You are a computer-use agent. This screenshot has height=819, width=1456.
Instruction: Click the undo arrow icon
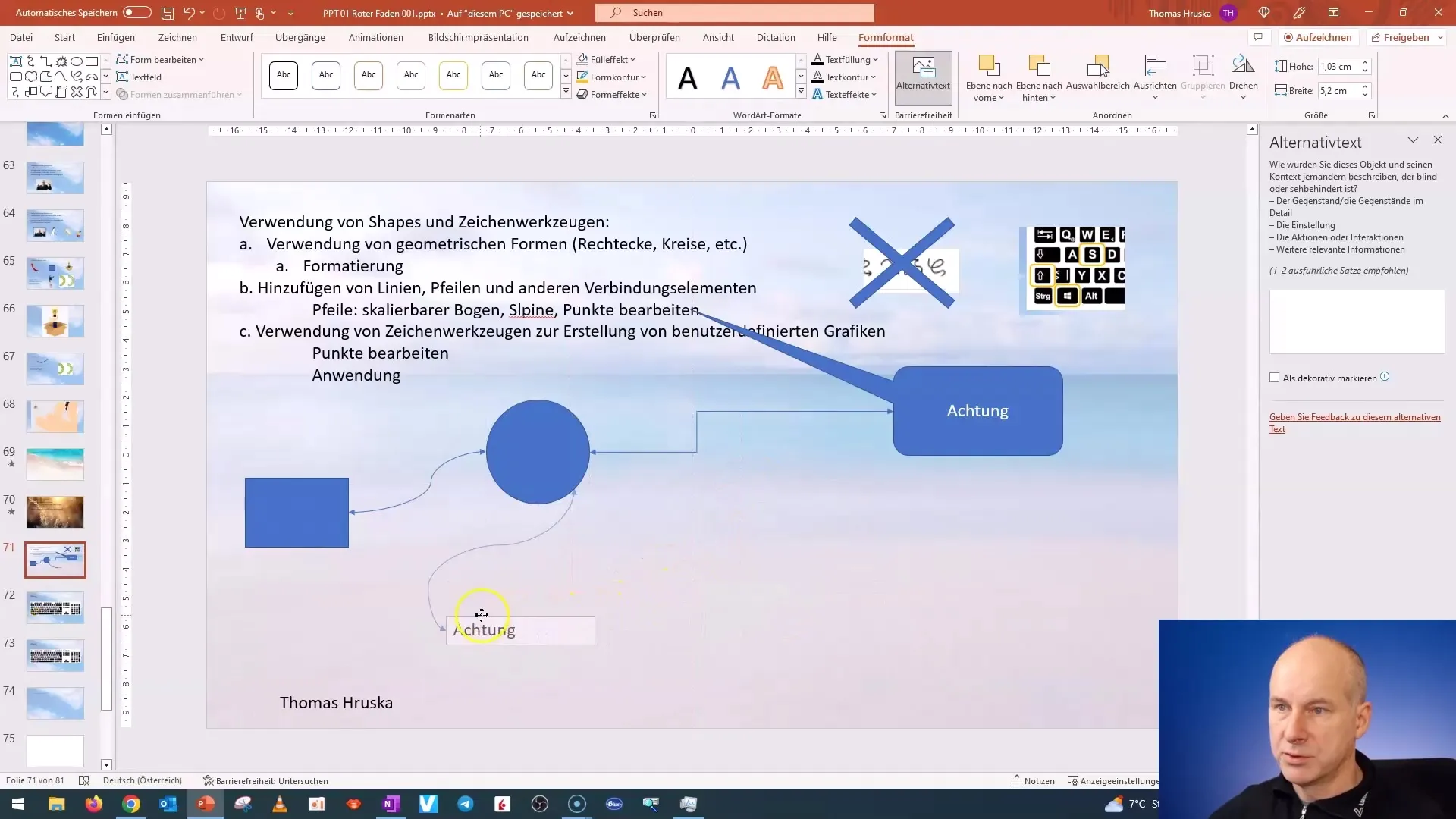pos(190,13)
